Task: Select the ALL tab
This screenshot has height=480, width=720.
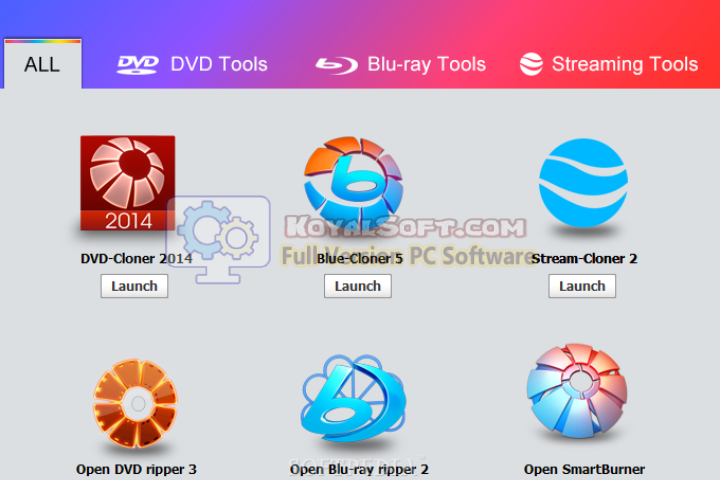Action: tap(43, 64)
